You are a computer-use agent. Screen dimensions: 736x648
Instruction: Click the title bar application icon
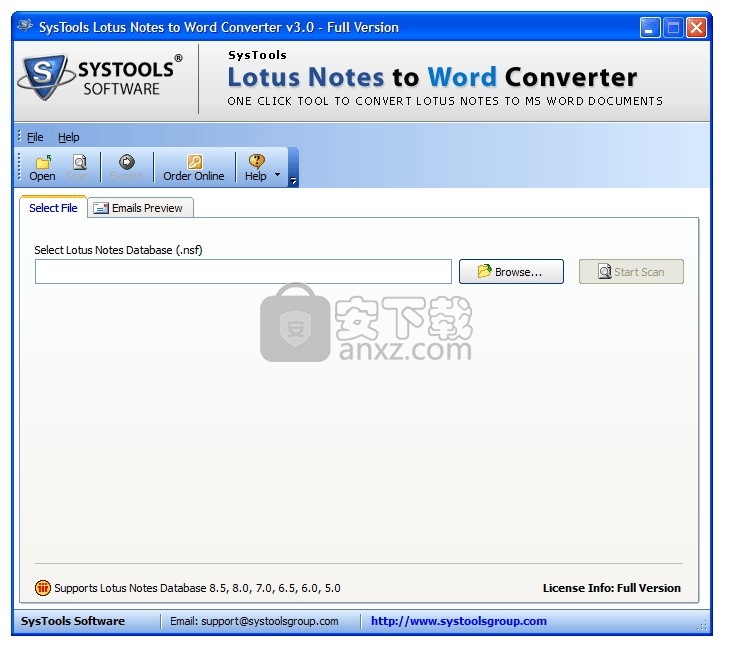click(25, 26)
